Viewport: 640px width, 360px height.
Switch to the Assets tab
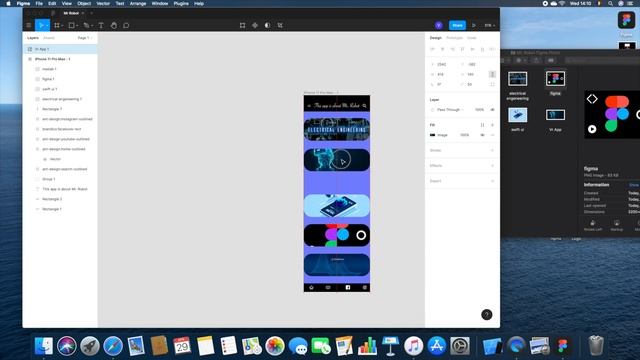coord(49,38)
